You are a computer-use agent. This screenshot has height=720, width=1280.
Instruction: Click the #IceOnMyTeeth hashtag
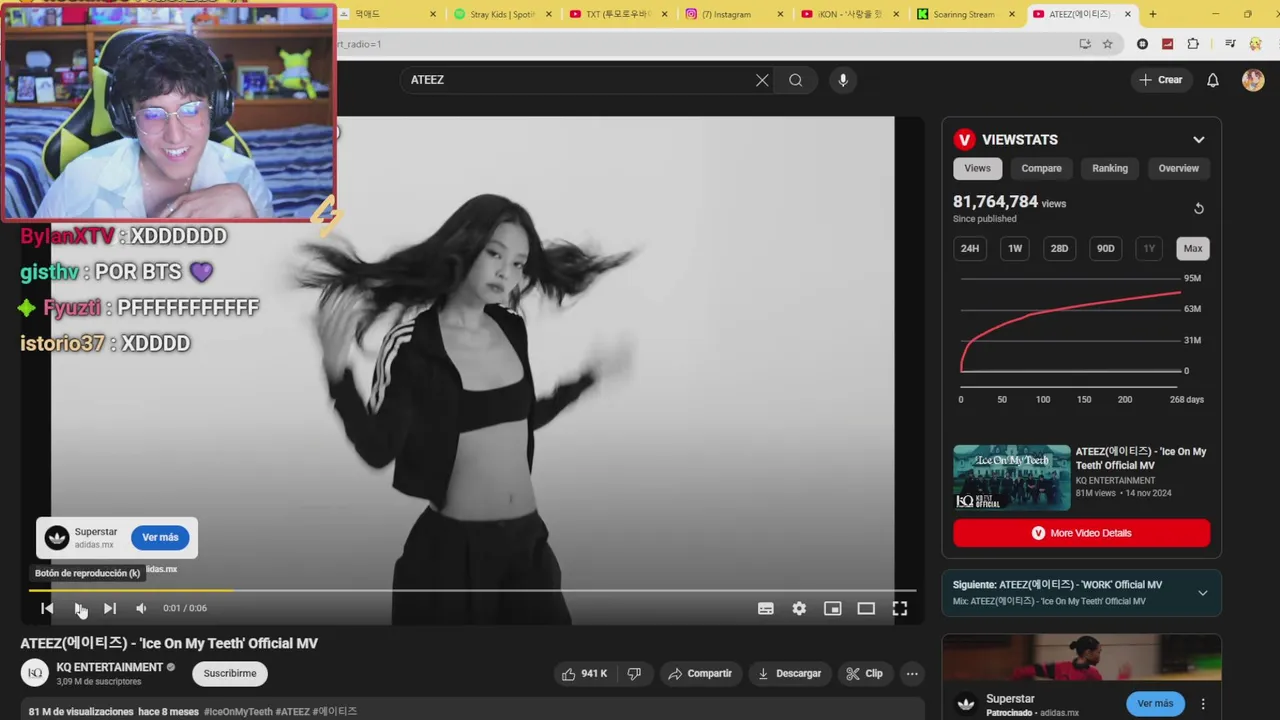click(238, 712)
